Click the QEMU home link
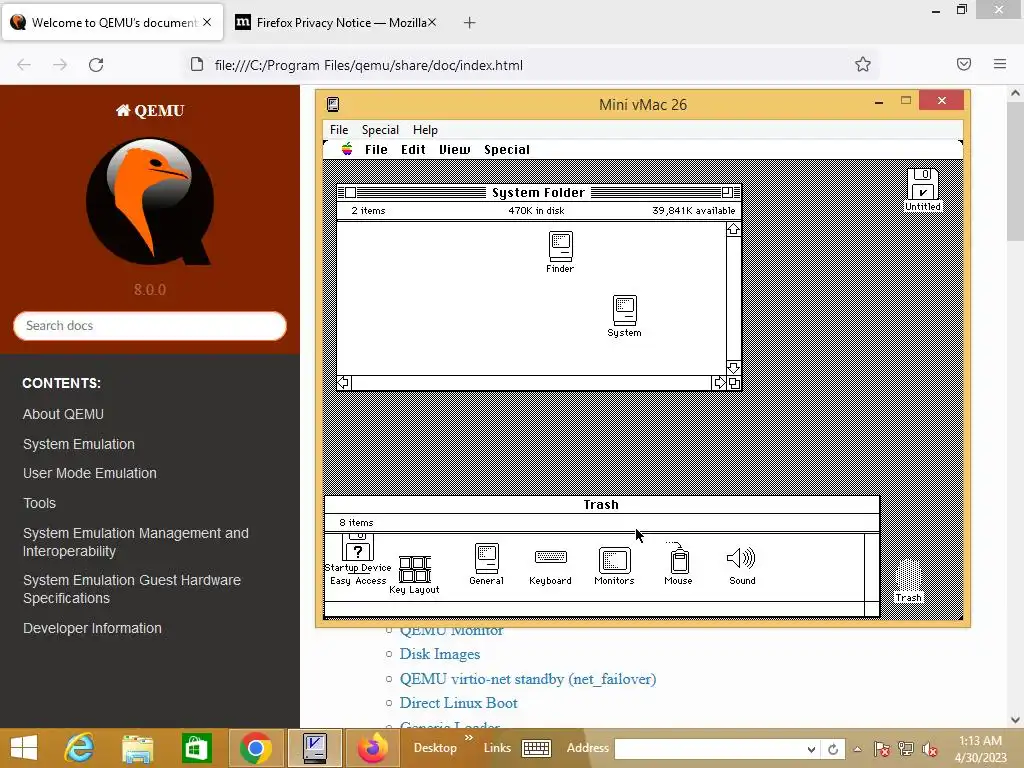 (150, 110)
